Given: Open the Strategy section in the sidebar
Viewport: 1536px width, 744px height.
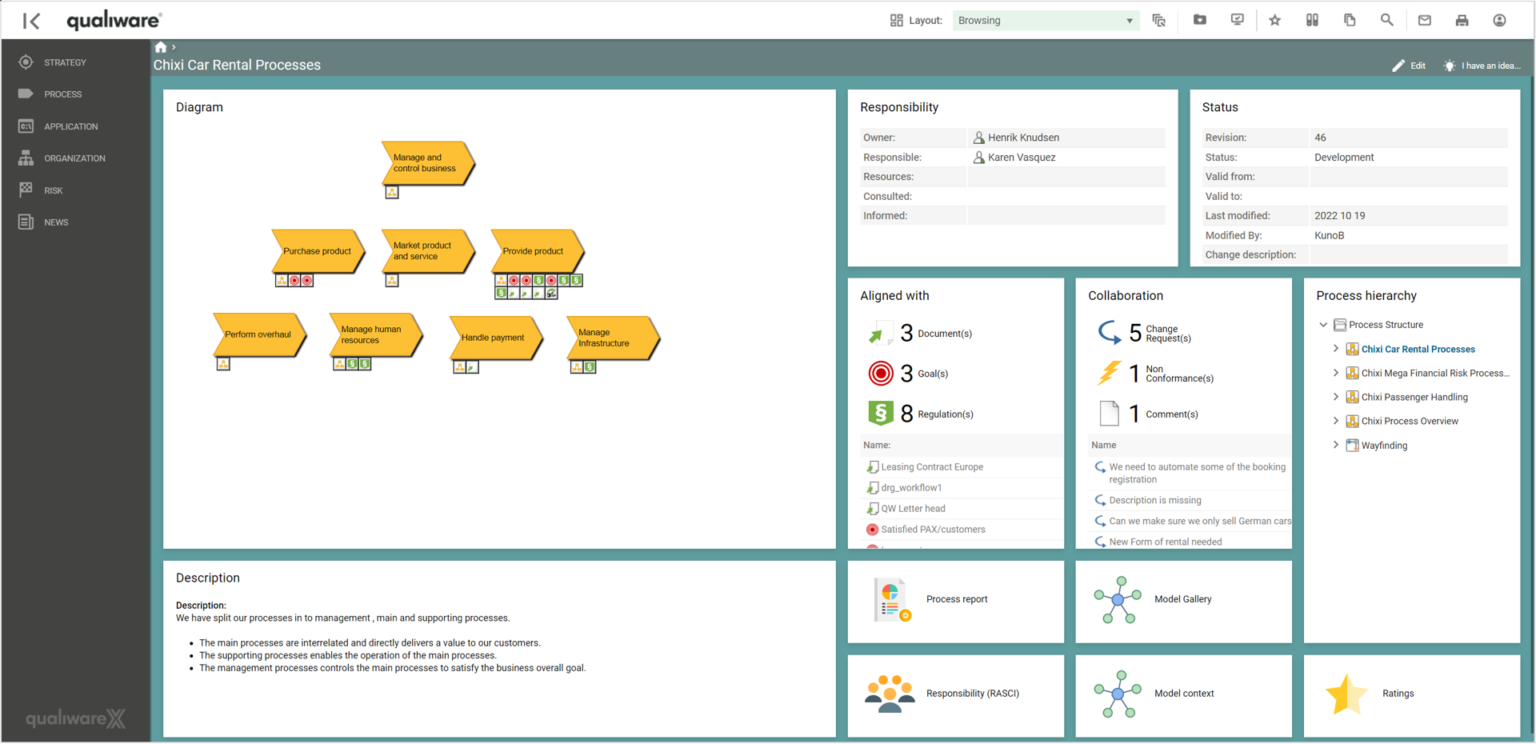Looking at the screenshot, I should click(65, 63).
